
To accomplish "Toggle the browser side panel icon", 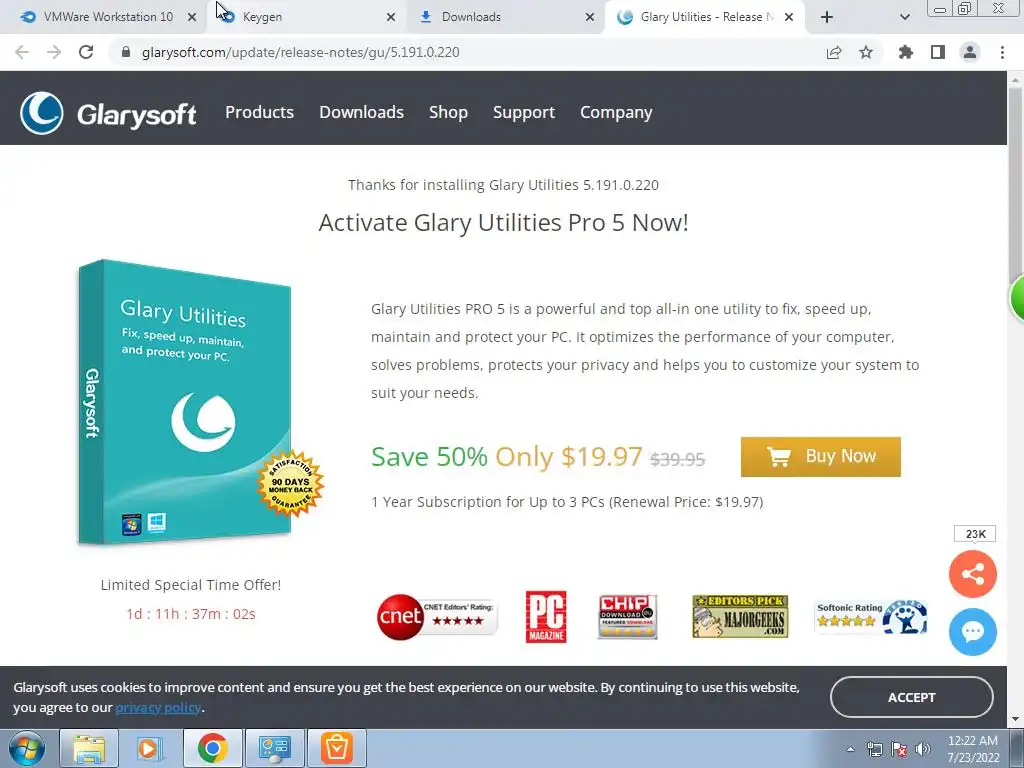I will [938, 52].
